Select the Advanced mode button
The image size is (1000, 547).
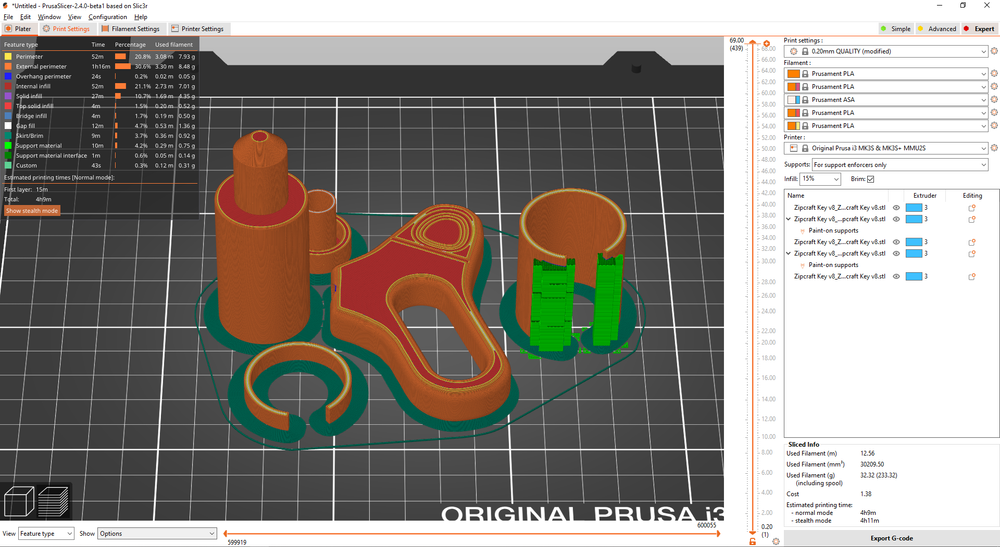click(x=938, y=29)
